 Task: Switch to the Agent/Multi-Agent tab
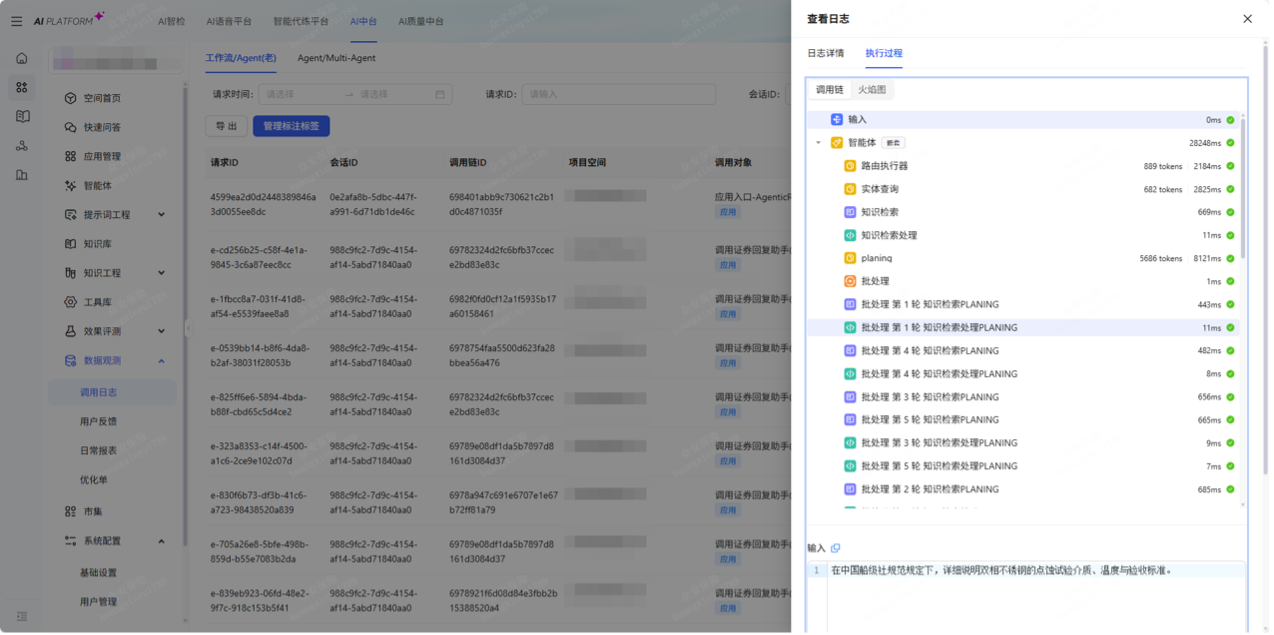336,58
